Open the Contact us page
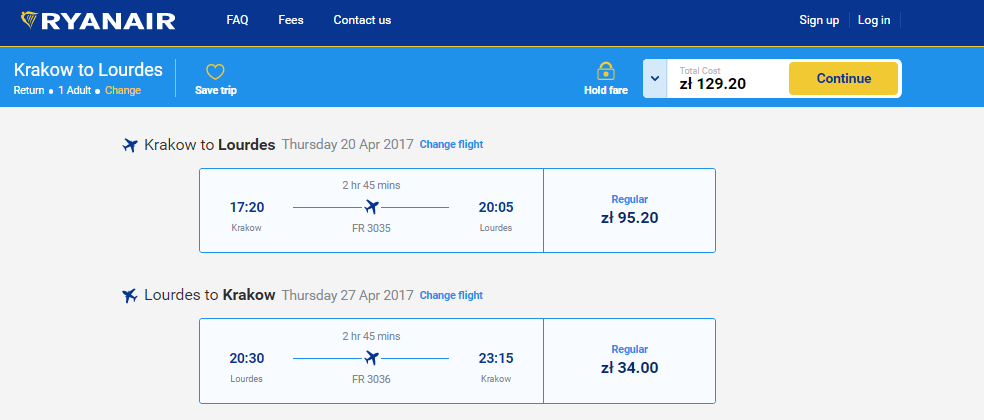The image size is (984, 420). pyautogui.click(x=362, y=20)
